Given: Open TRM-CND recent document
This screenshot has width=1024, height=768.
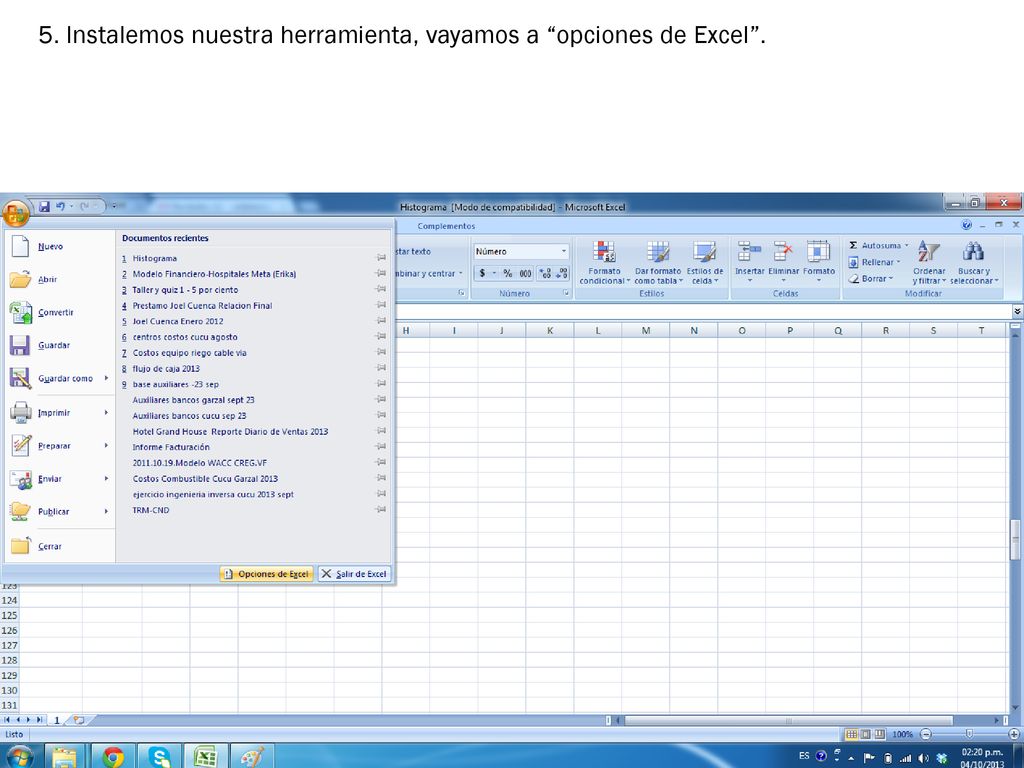Looking at the screenshot, I should (151, 510).
